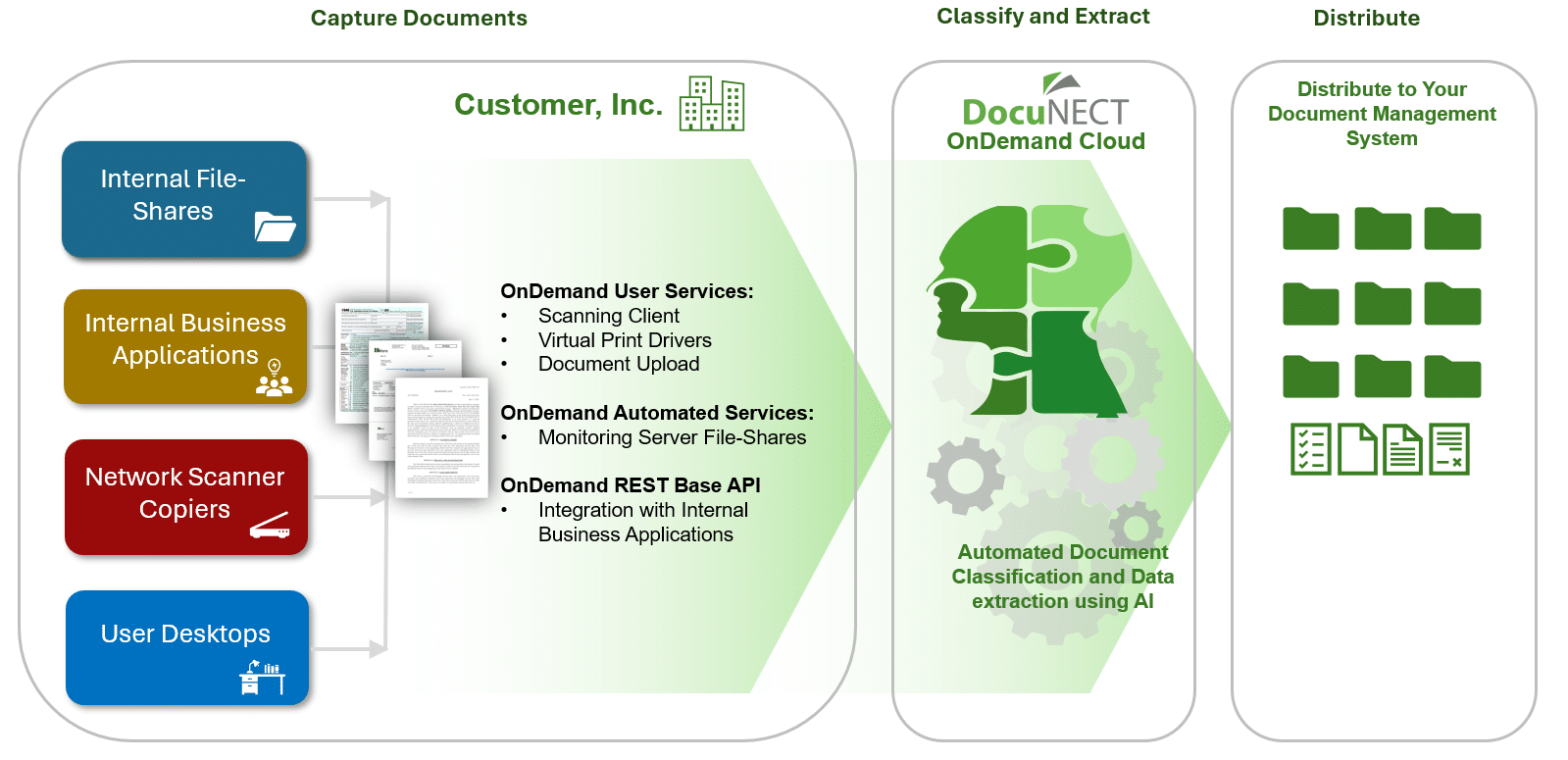Click the office buildings icon beside Customer, Inc.
This screenshot has width=1568, height=760.
coord(712,104)
